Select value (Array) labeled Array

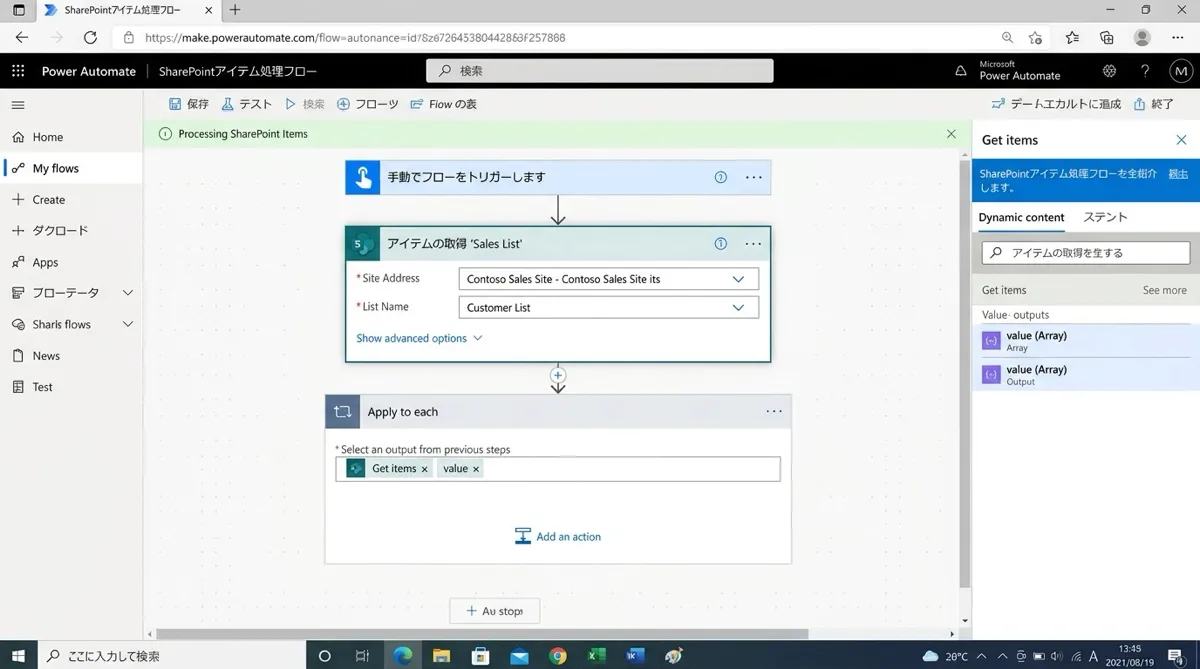pos(1086,341)
